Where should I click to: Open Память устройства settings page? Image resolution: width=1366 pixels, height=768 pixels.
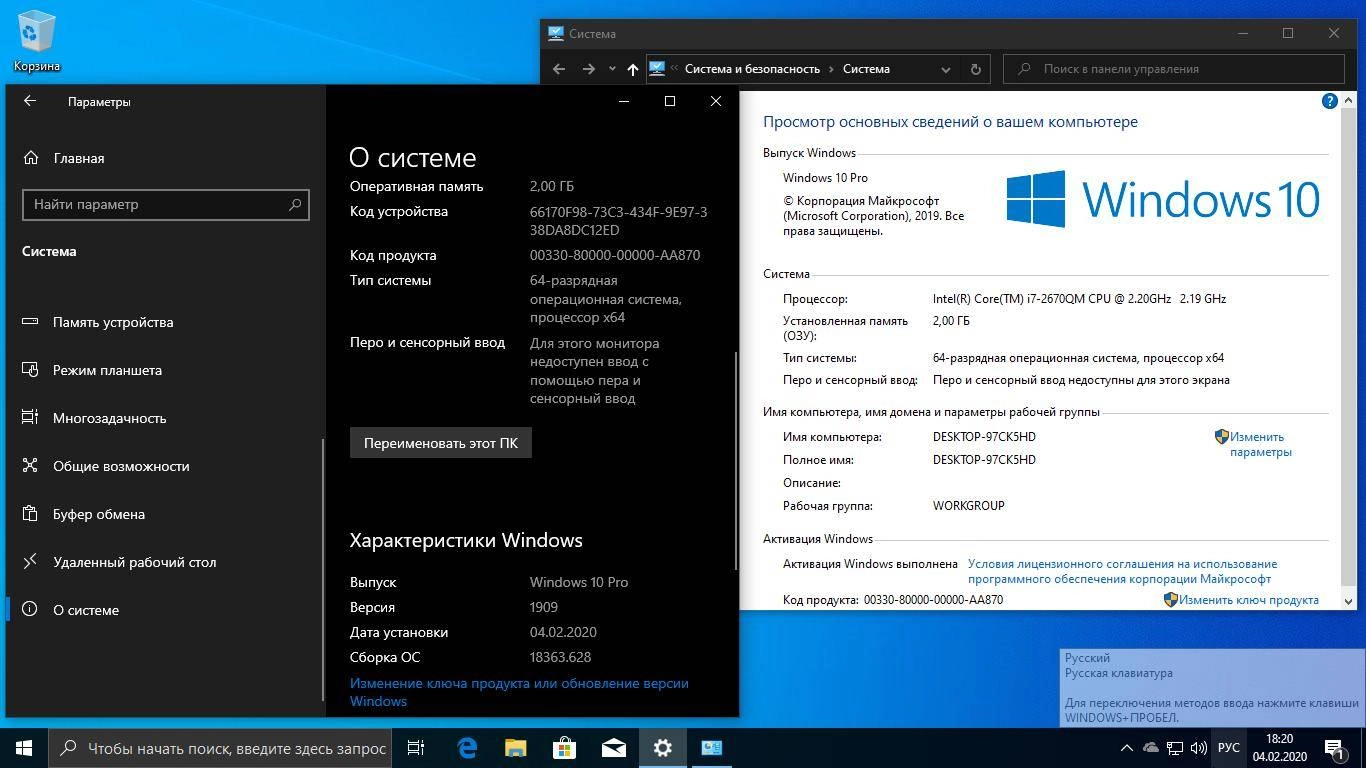tap(98, 322)
